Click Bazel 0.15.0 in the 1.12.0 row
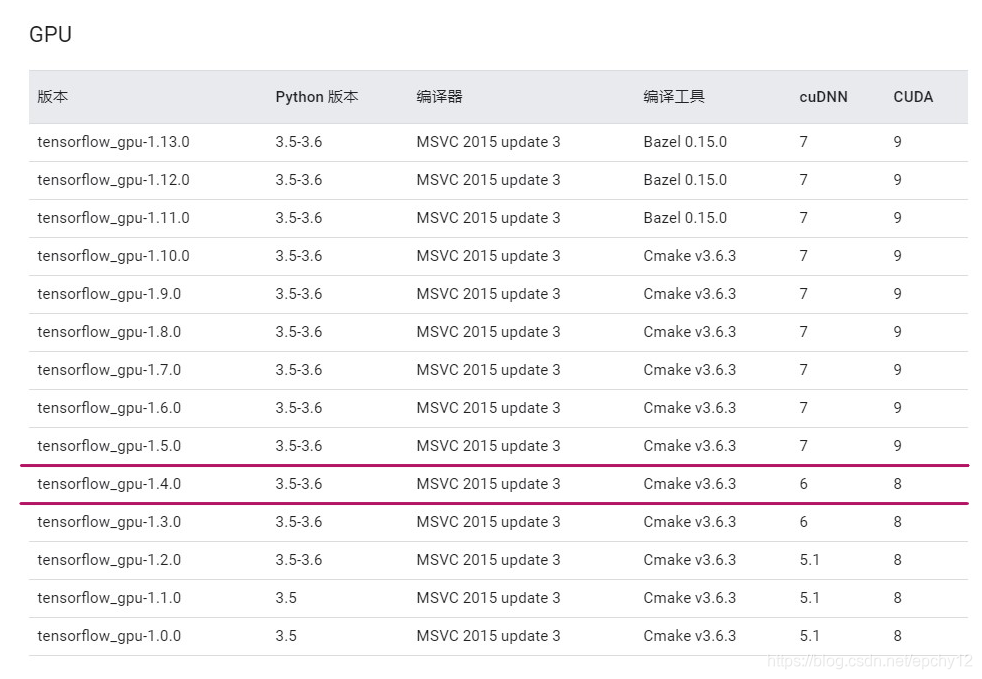This screenshot has height=679, width=982. point(685,180)
